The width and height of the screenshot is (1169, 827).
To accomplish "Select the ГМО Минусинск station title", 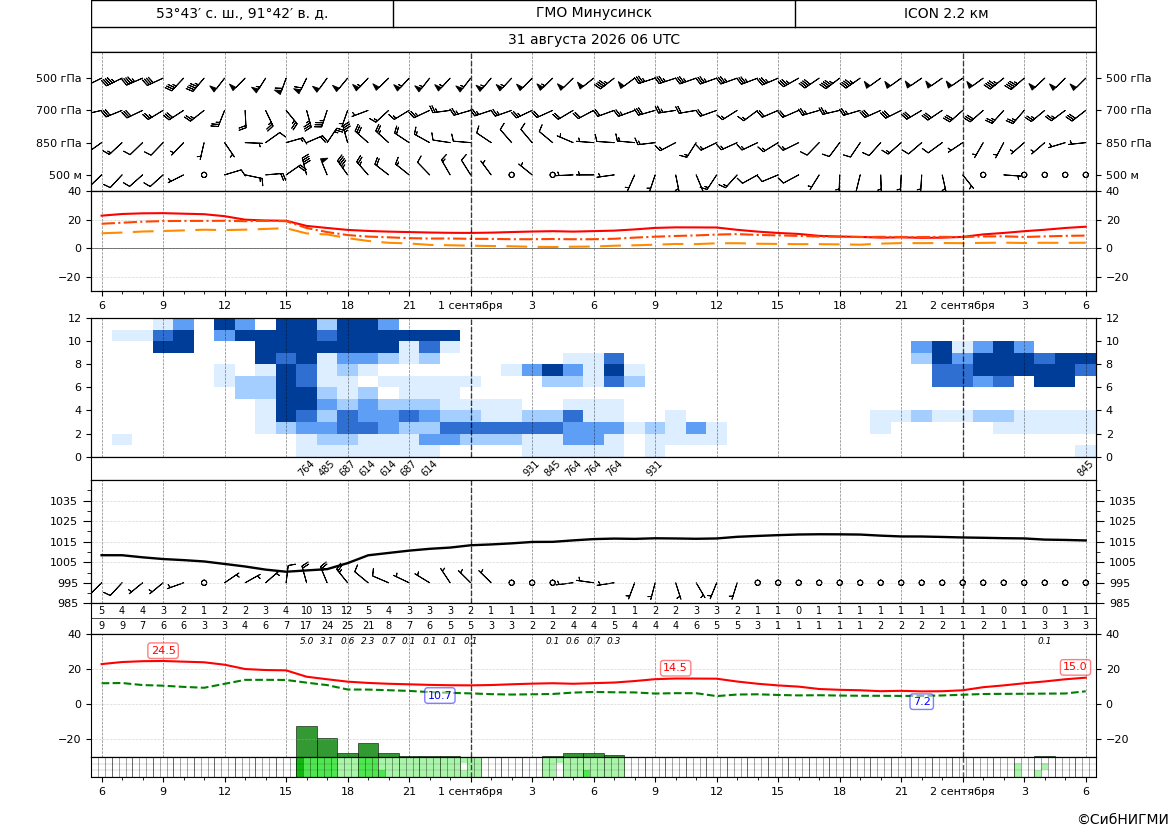I will pyautogui.click(x=593, y=13).
